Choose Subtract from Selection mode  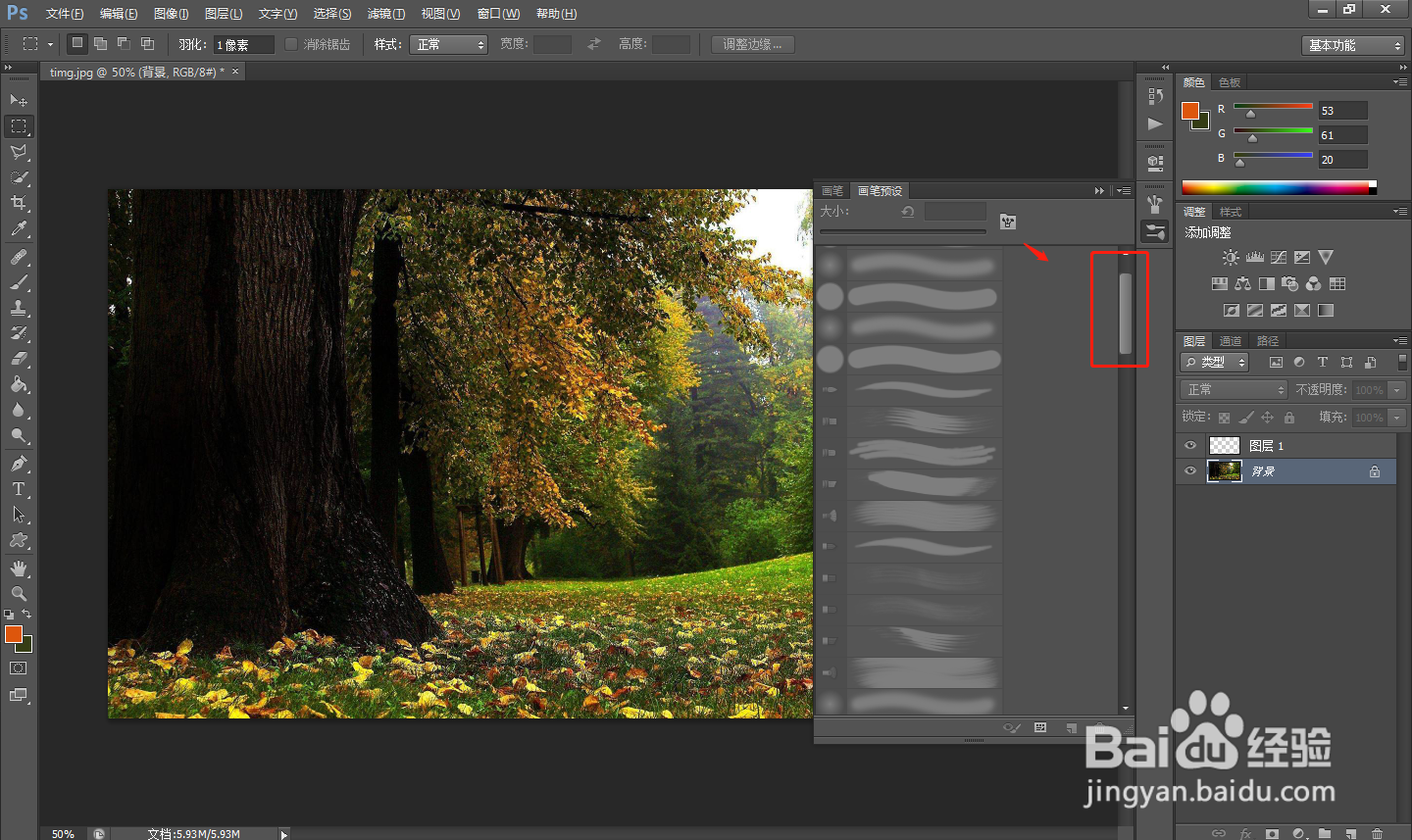click(x=124, y=44)
